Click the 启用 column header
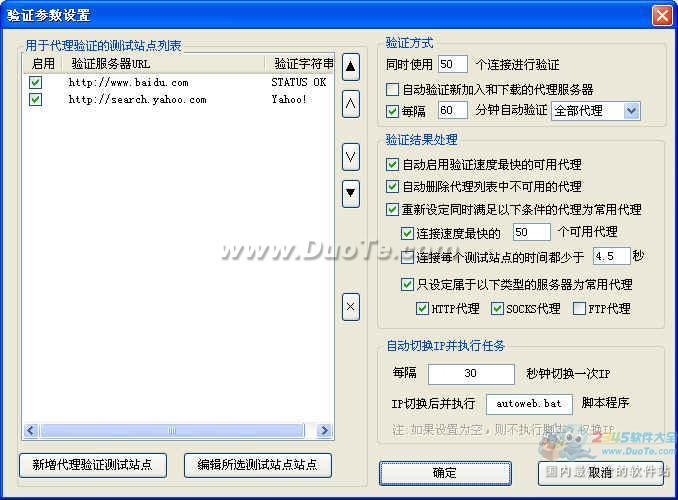 [x=43, y=63]
